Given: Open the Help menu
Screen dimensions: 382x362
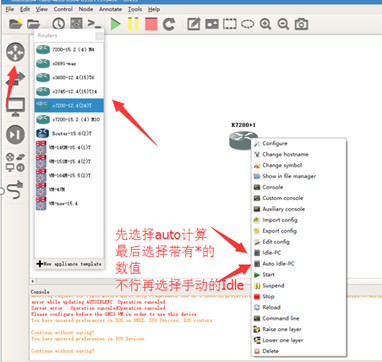Looking at the screenshot, I should [154, 9].
